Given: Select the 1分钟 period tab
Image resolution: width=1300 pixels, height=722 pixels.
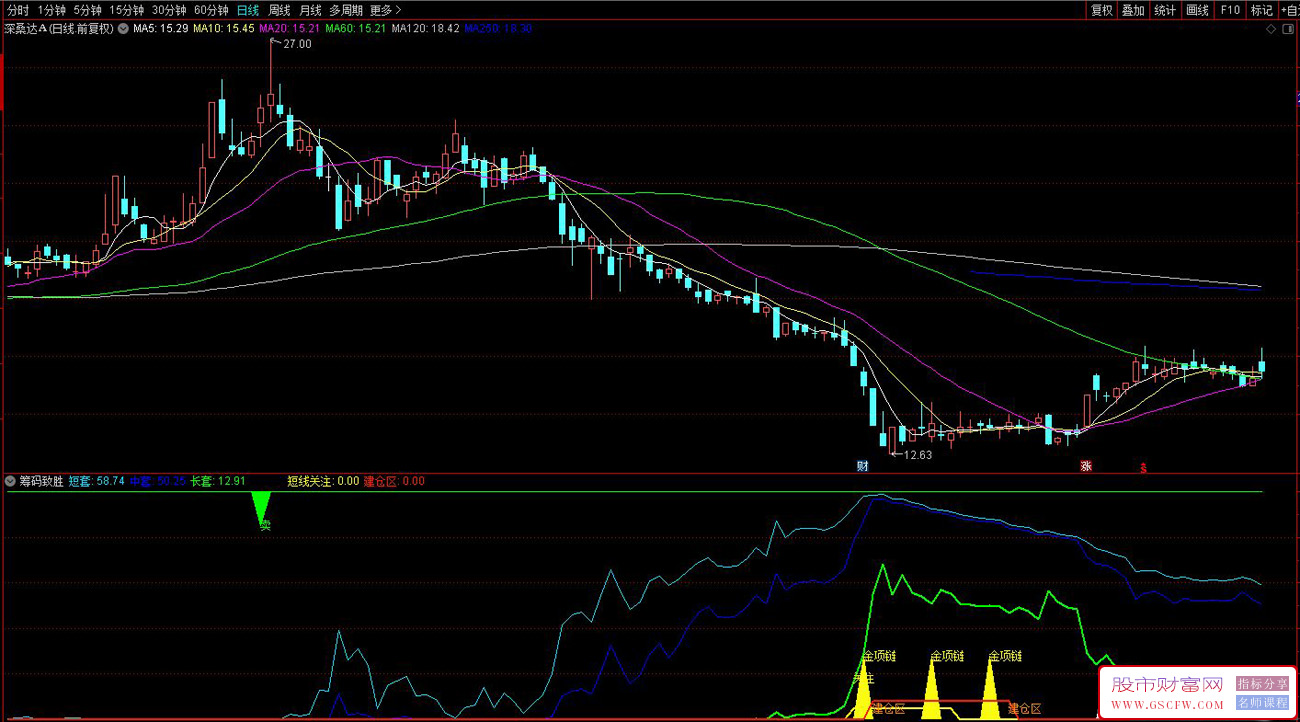Looking at the screenshot, I should (x=51, y=10).
